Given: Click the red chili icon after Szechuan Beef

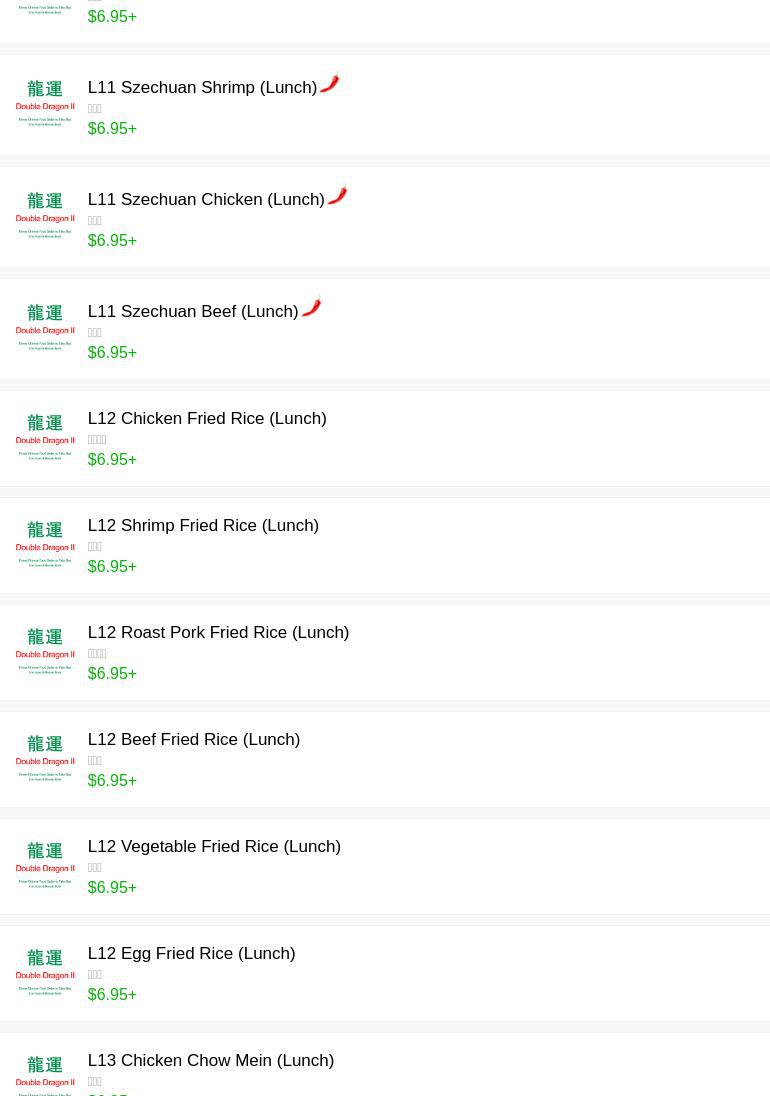Looking at the screenshot, I should point(311,308).
